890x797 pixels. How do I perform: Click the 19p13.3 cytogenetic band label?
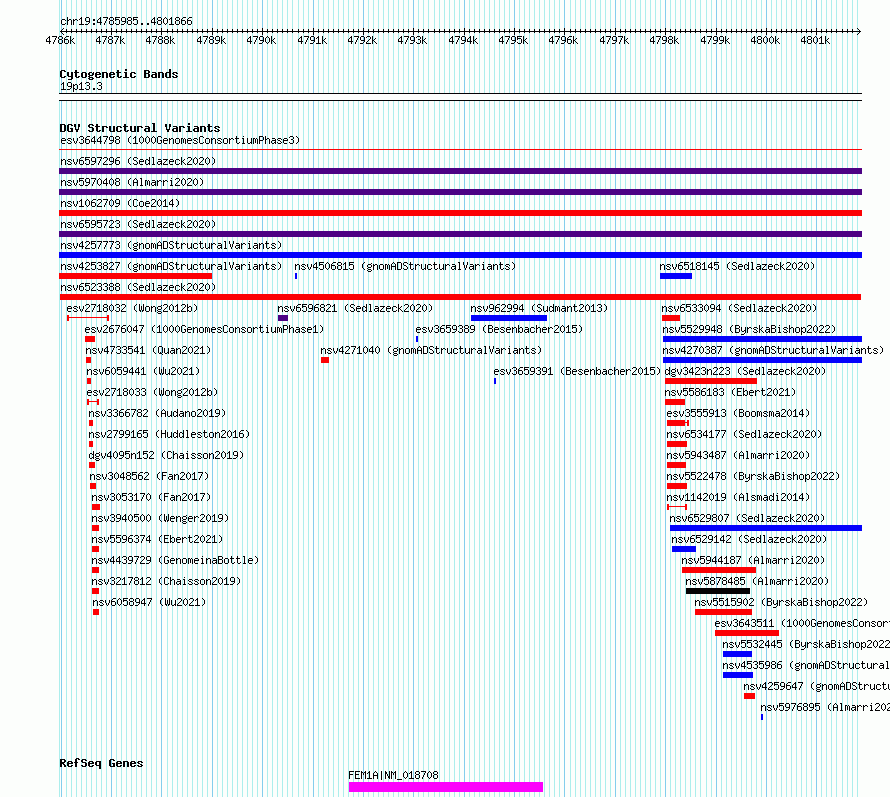point(81,86)
